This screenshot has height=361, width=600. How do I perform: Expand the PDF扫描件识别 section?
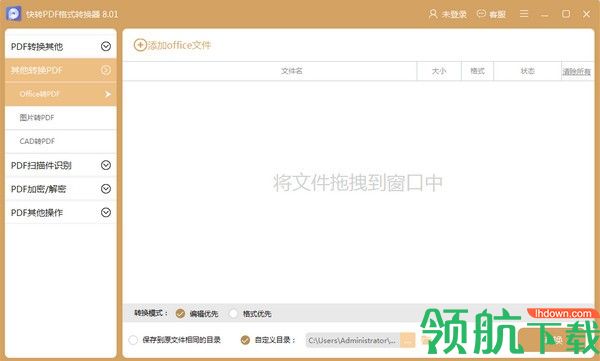[60, 165]
